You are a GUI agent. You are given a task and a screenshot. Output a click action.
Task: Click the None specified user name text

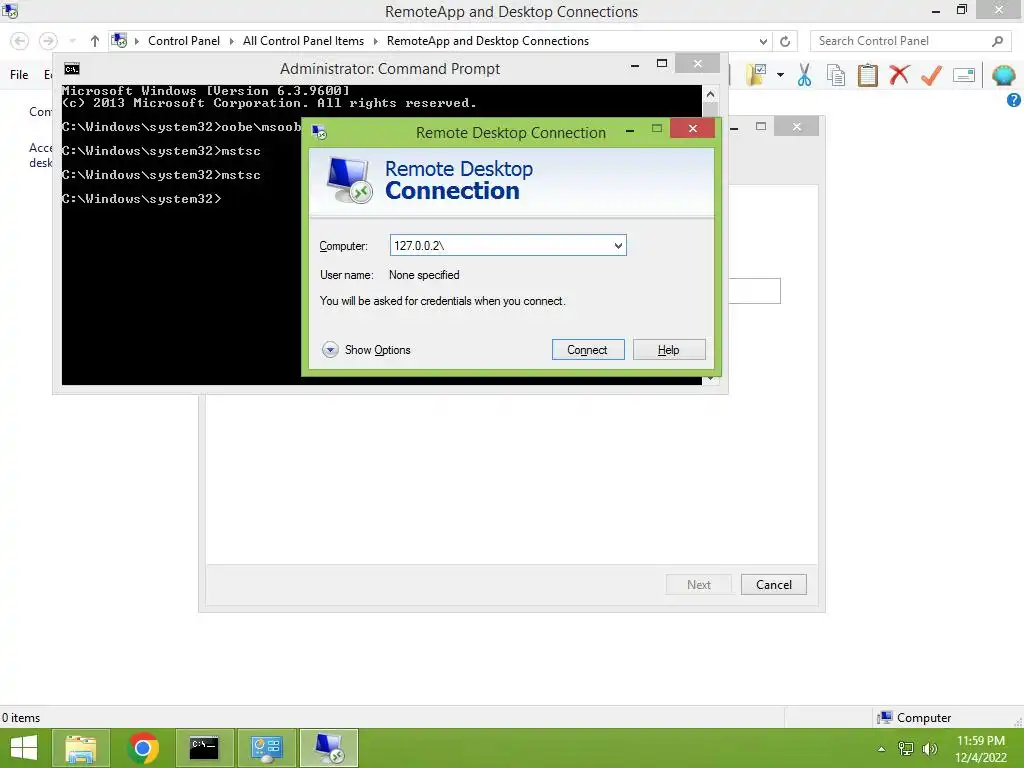(424, 275)
